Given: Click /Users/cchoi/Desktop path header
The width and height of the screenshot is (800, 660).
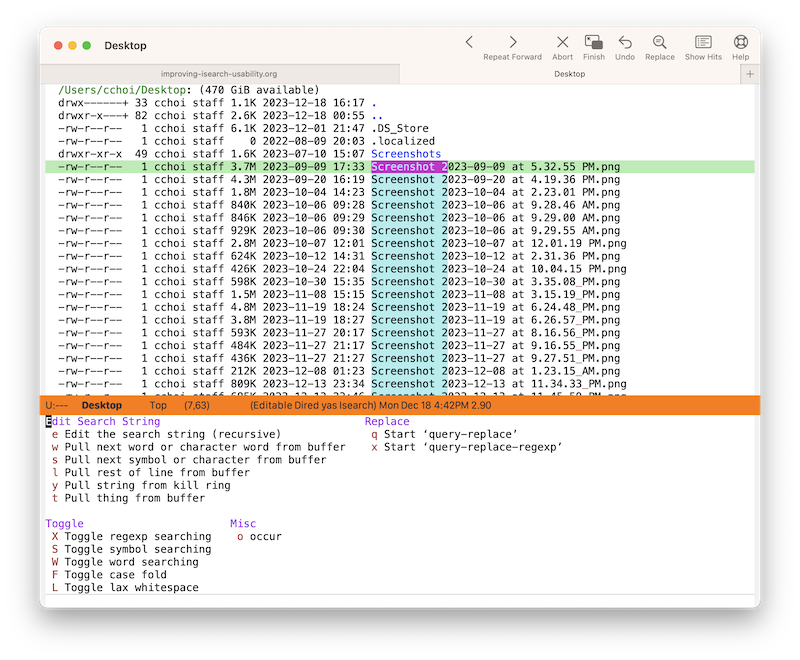Looking at the screenshot, I should 122,90.
